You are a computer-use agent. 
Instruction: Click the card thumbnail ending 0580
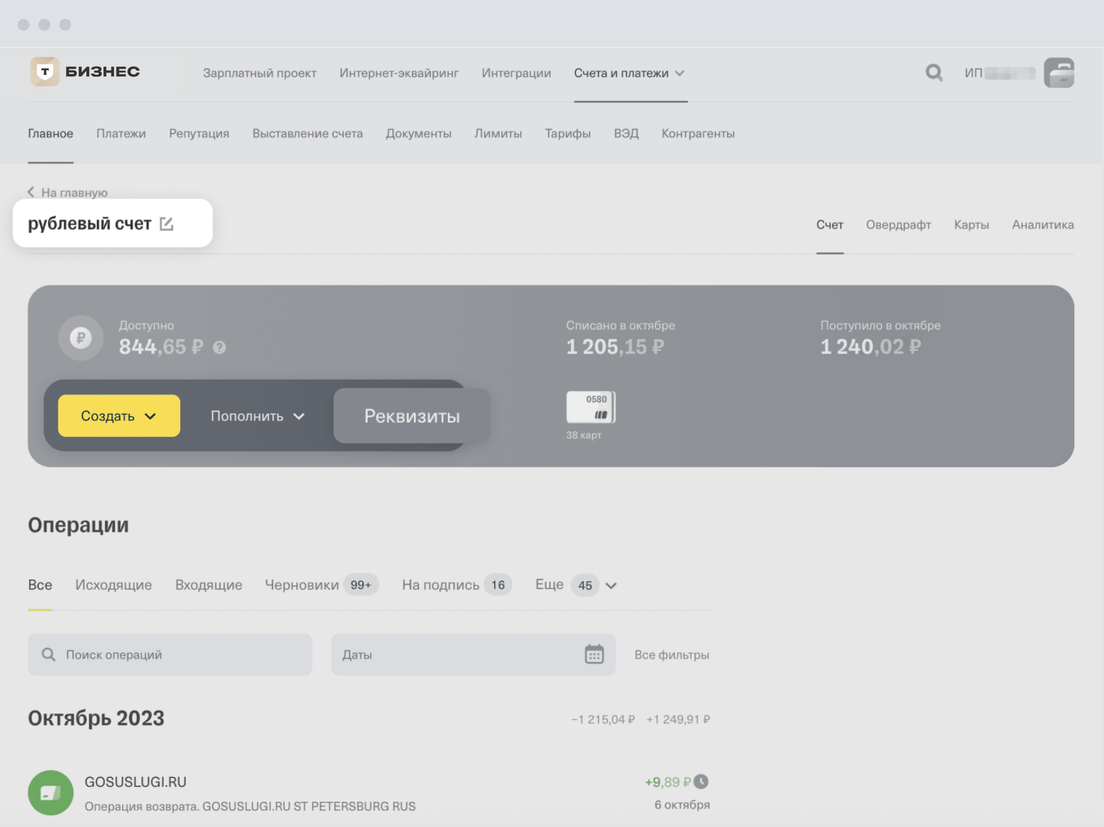pos(590,407)
